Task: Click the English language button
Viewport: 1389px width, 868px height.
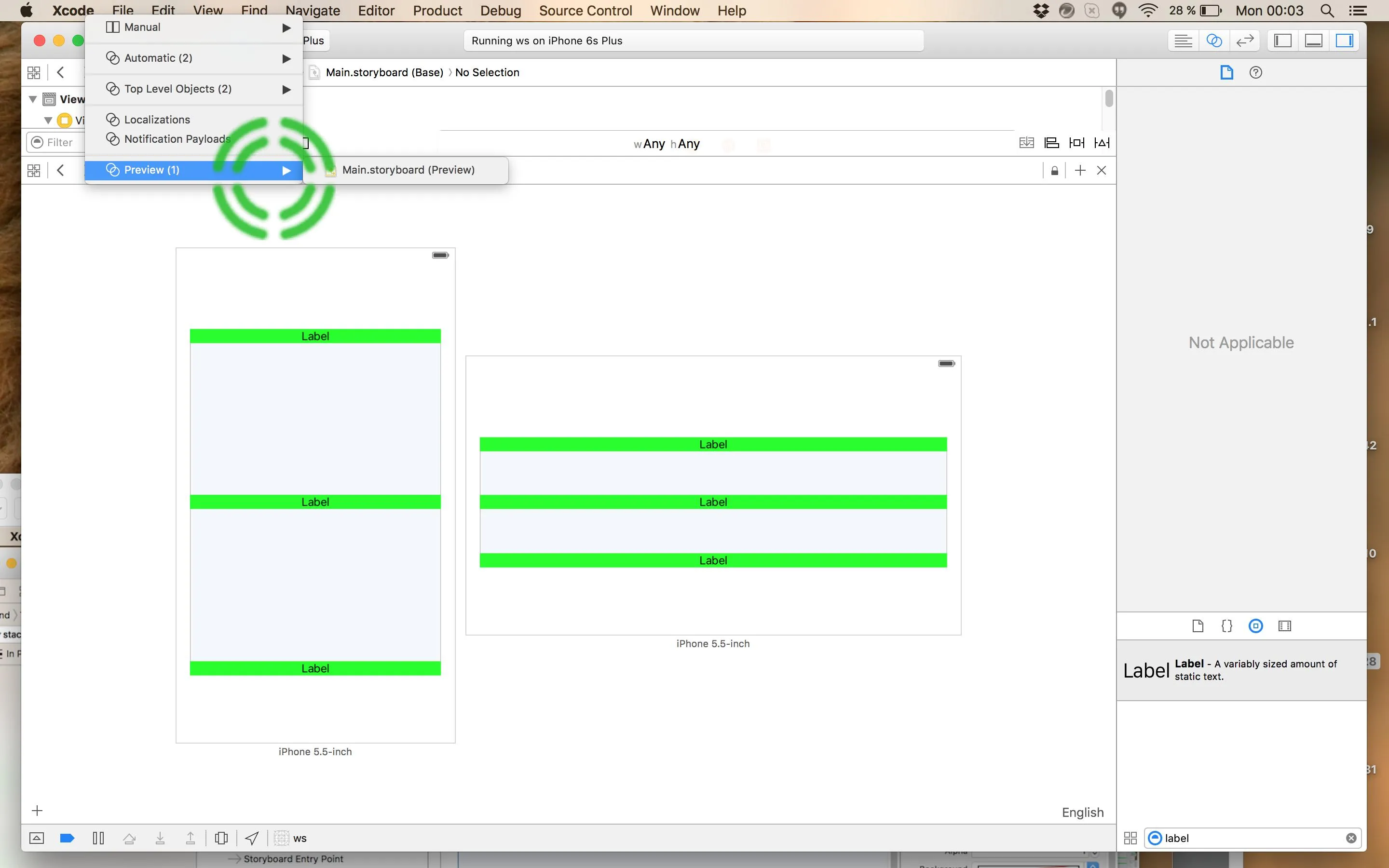Action: pyautogui.click(x=1082, y=813)
